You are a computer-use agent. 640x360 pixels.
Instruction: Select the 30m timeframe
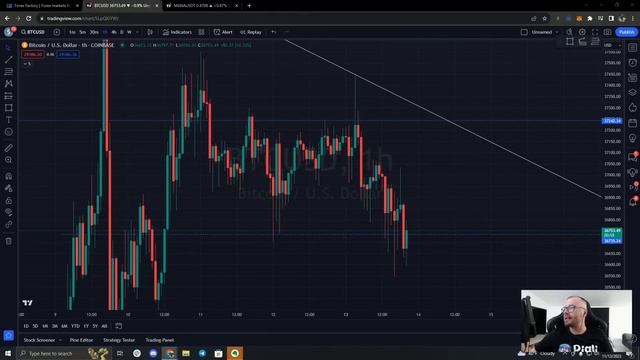(x=94, y=32)
